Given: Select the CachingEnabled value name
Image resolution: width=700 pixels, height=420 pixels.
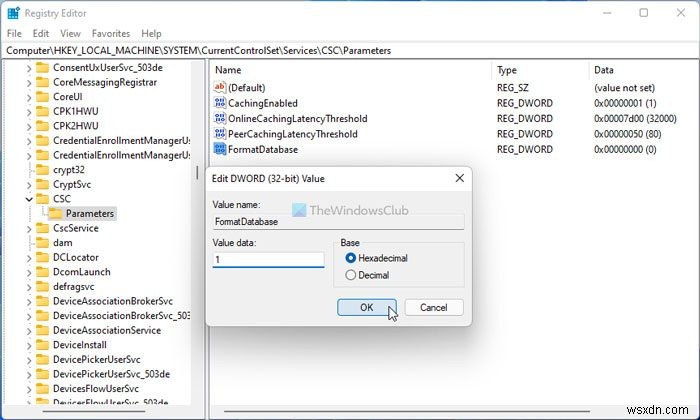Looking at the screenshot, I should click(262, 103).
